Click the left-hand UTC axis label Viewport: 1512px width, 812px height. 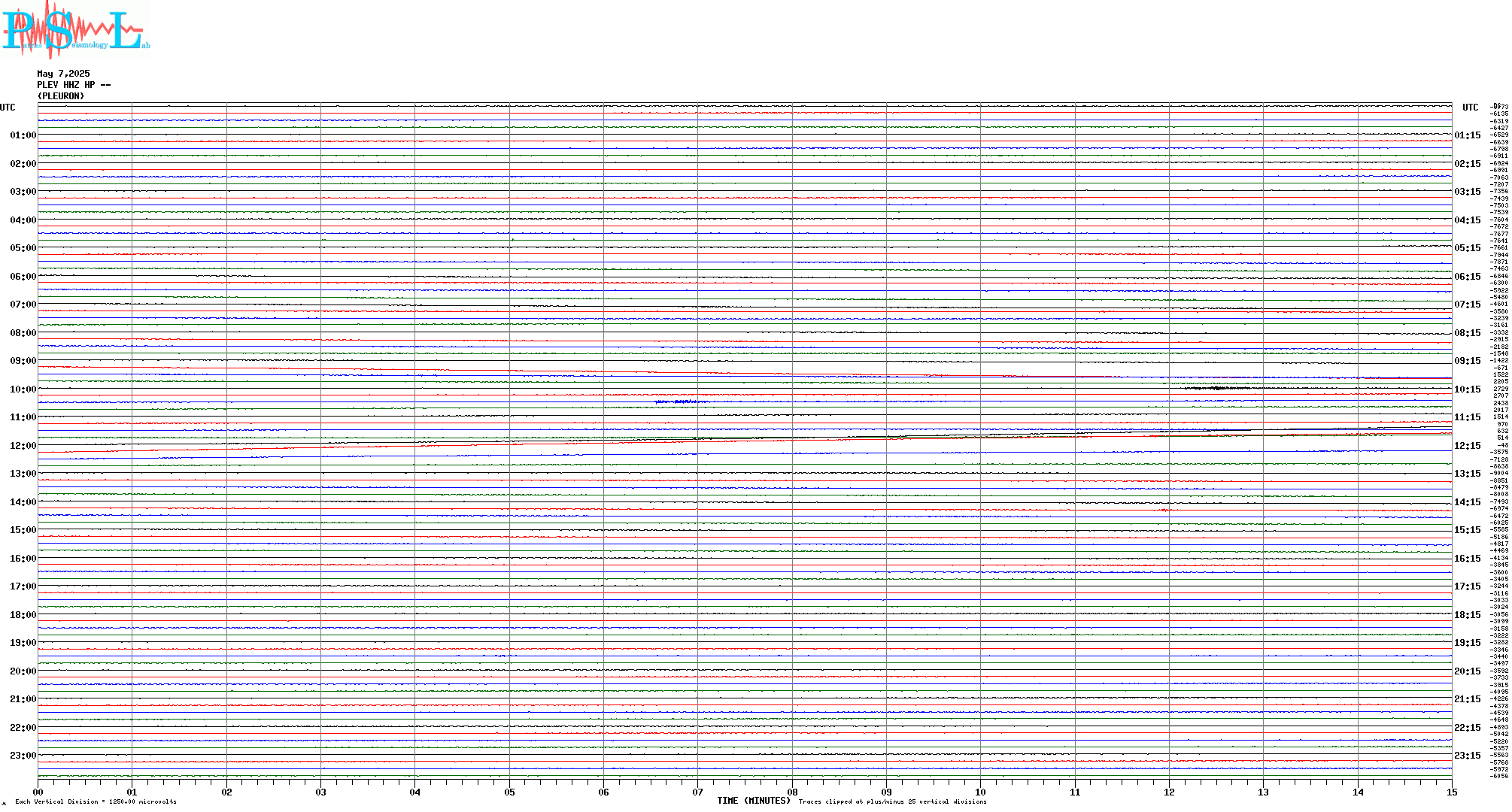[x=8, y=108]
